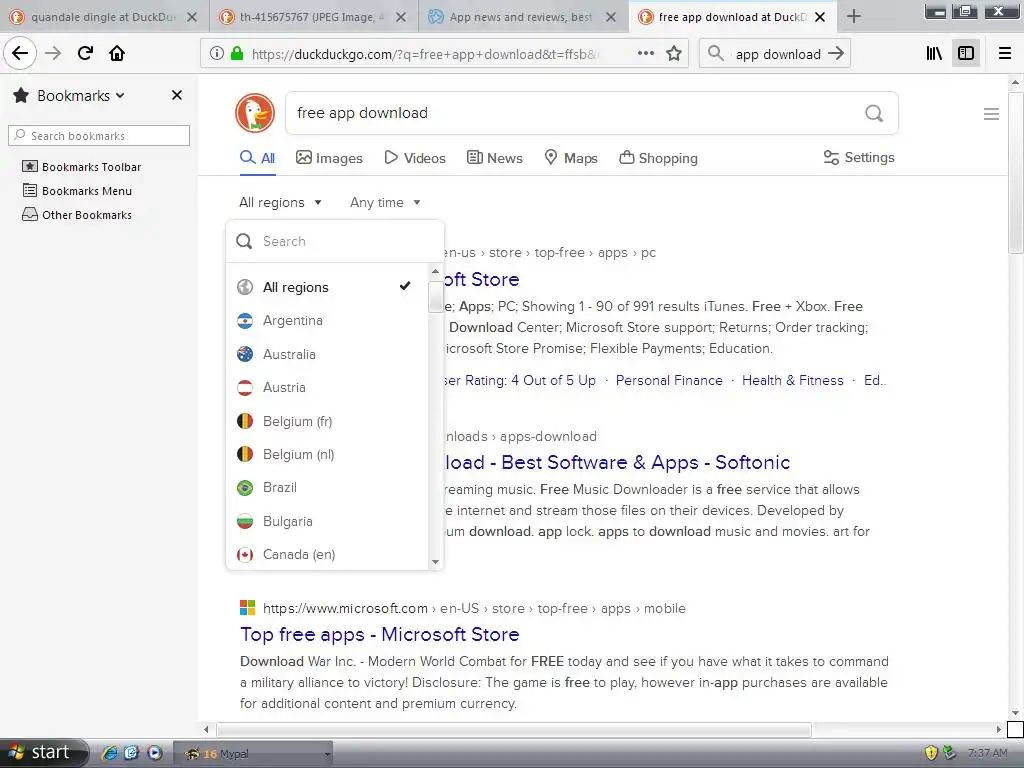Image resolution: width=1024 pixels, height=768 pixels.
Task: Open the Health & Fitness sublink
Action: (x=792, y=380)
